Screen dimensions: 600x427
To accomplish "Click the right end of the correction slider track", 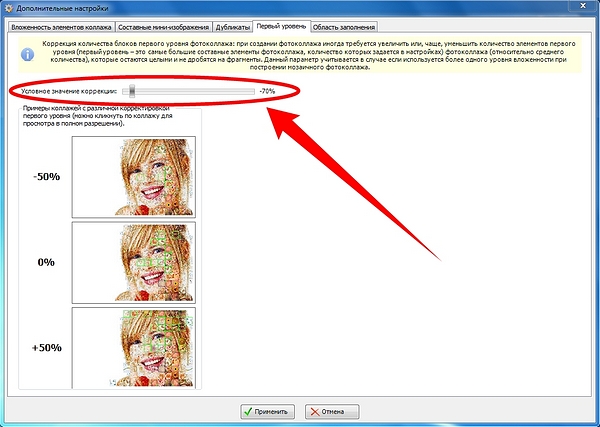I will point(252,91).
